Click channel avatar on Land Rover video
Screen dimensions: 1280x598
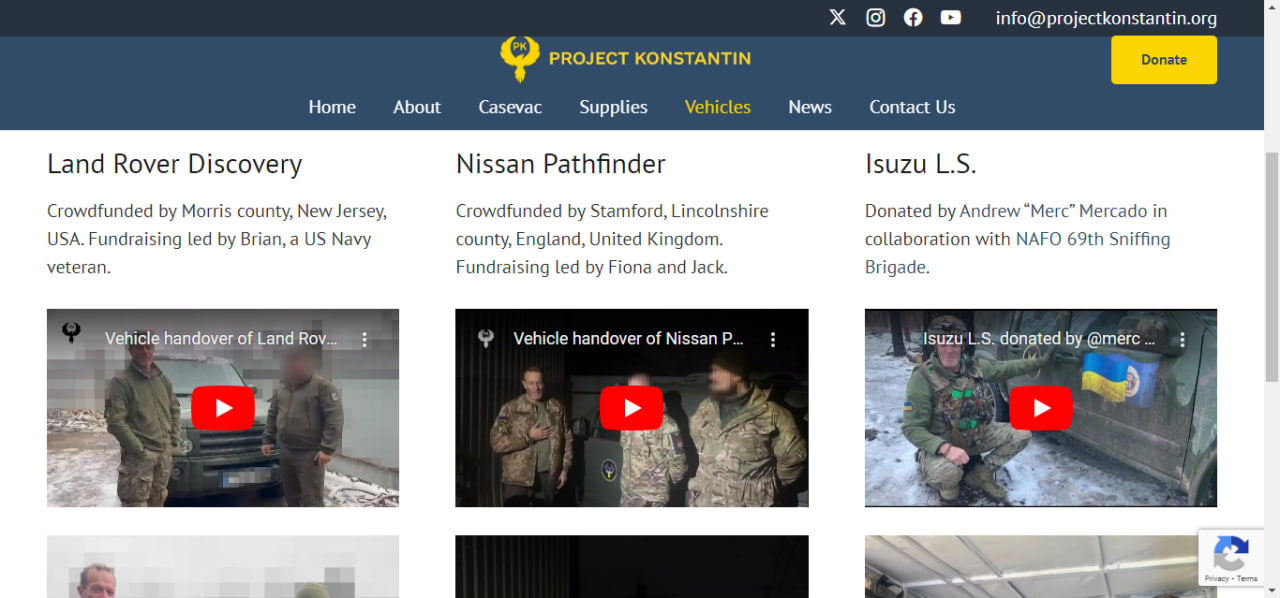[71, 333]
